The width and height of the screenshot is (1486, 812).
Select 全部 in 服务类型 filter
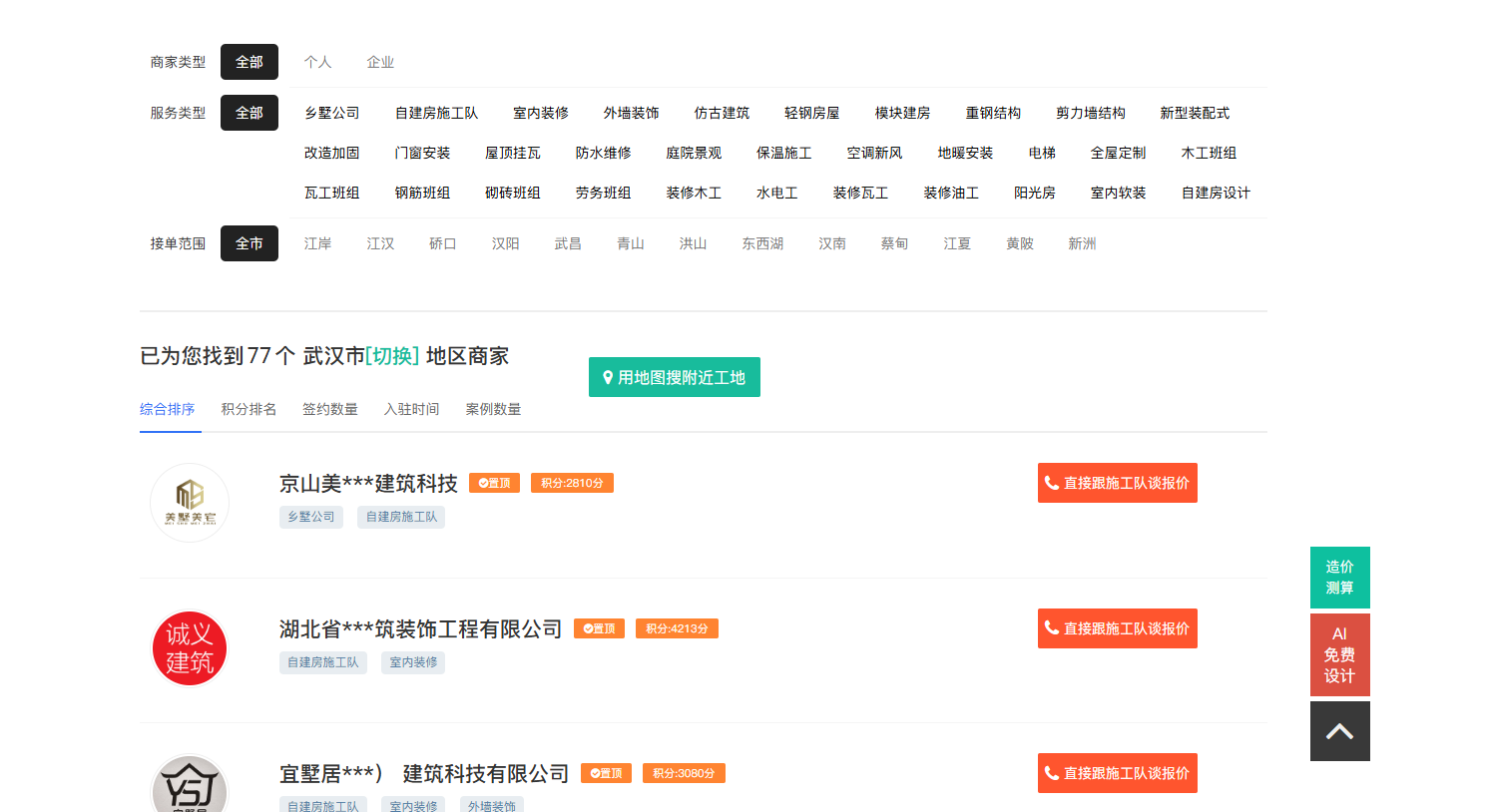(x=249, y=113)
